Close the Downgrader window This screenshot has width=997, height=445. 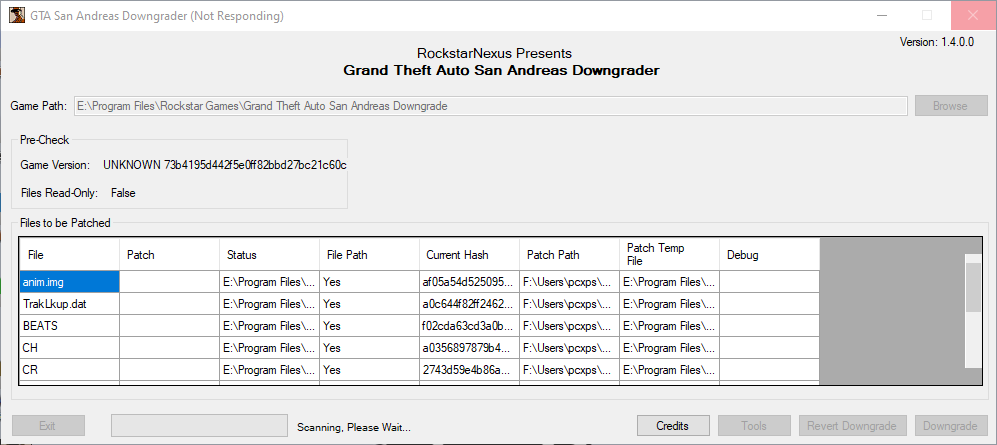[973, 16]
